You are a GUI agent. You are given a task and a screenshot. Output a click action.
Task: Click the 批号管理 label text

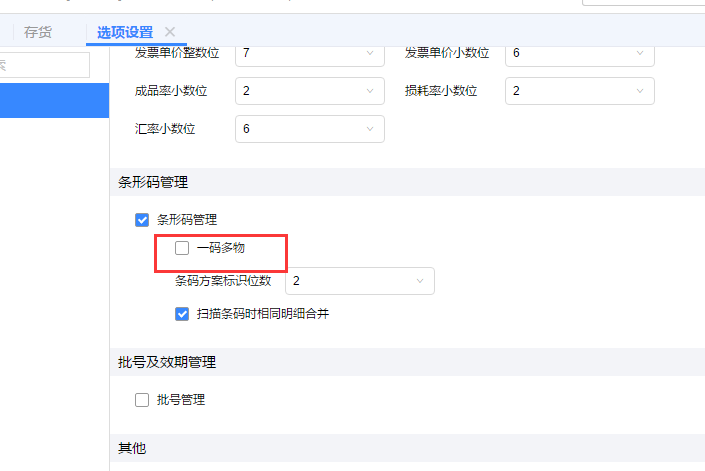click(x=181, y=400)
